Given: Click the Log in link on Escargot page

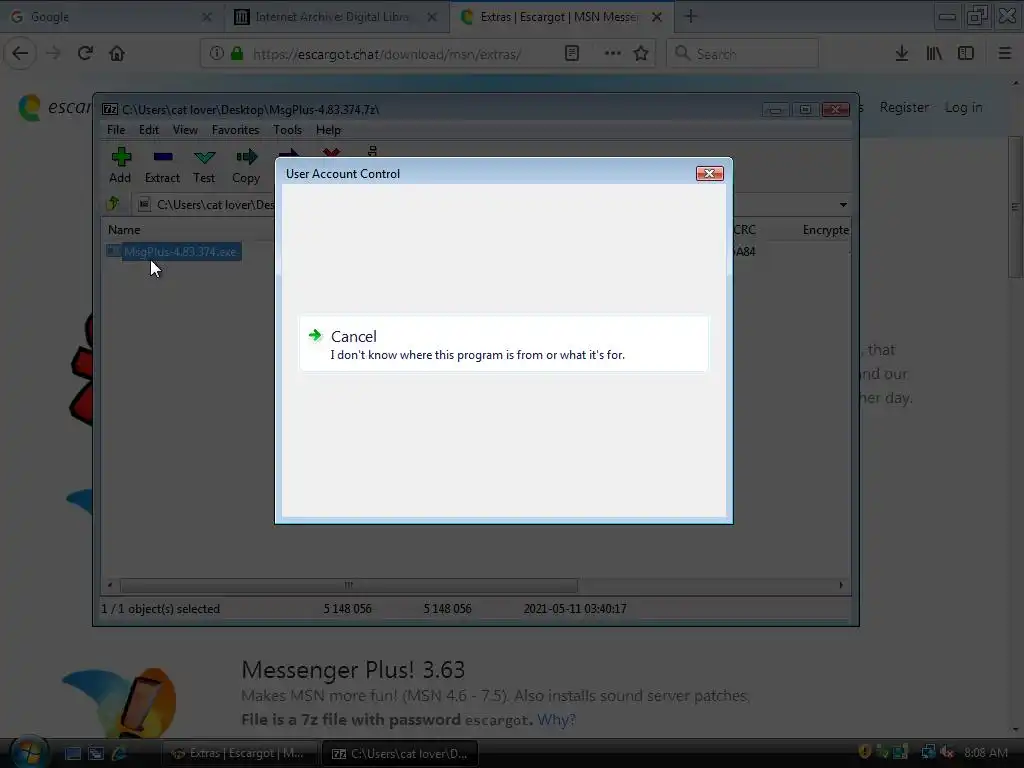Looking at the screenshot, I should (x=963, y=107).
